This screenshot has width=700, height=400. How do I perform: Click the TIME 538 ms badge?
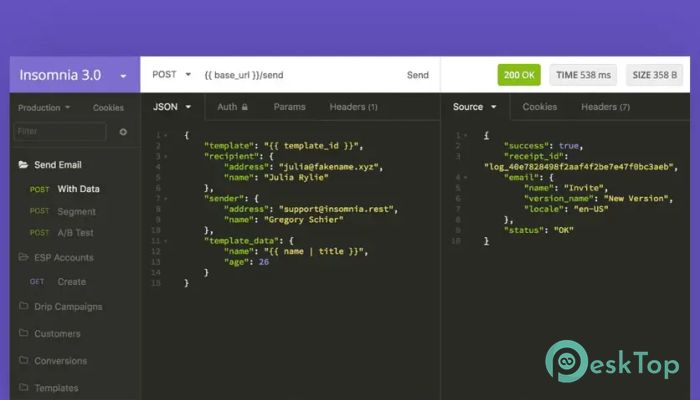coord(583,75)
